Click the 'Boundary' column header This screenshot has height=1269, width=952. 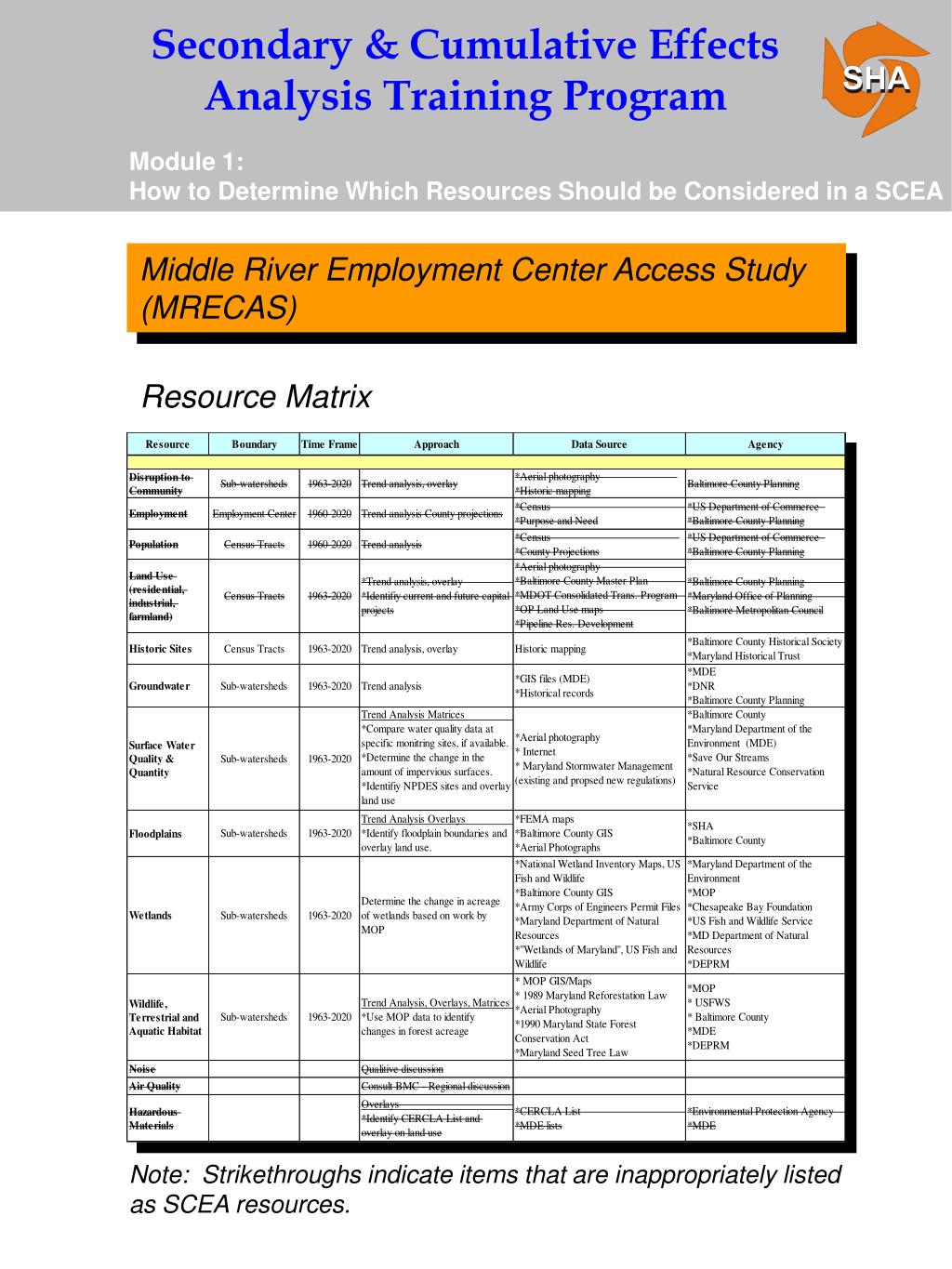point(254,444)
